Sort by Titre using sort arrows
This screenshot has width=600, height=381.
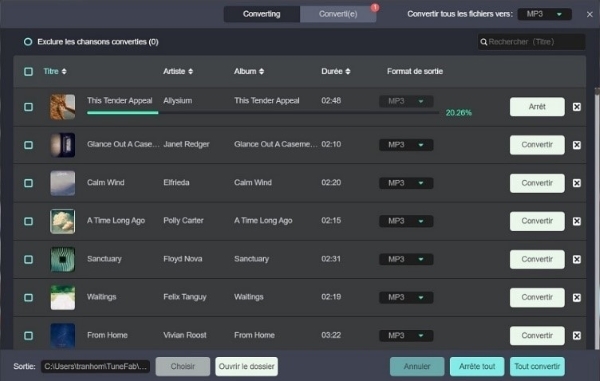(64, 72)
